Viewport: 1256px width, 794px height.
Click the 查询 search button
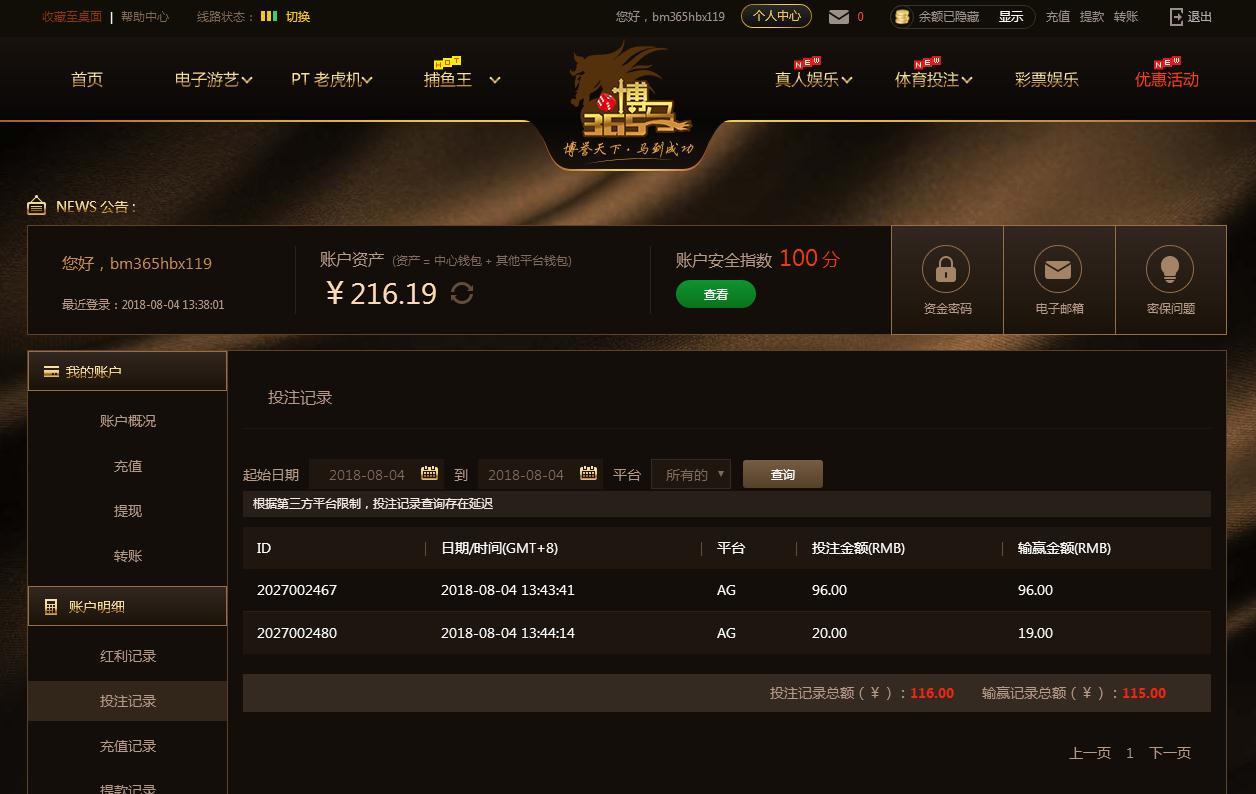pos(783,474)
